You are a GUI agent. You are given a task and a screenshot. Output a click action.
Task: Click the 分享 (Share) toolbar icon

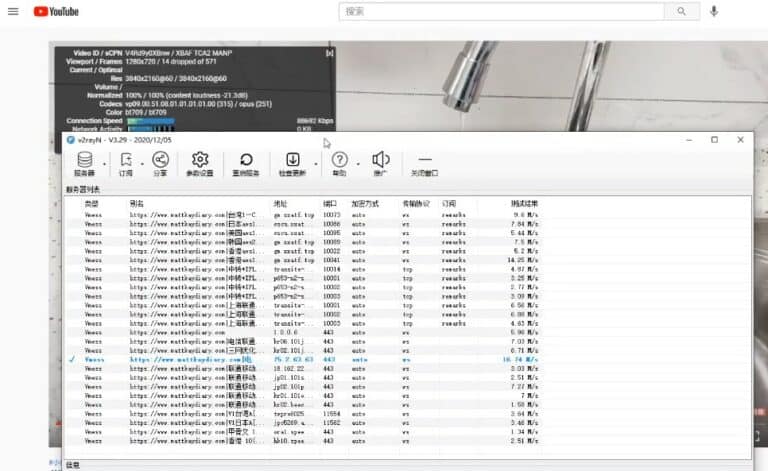click(x=160, y=163)
